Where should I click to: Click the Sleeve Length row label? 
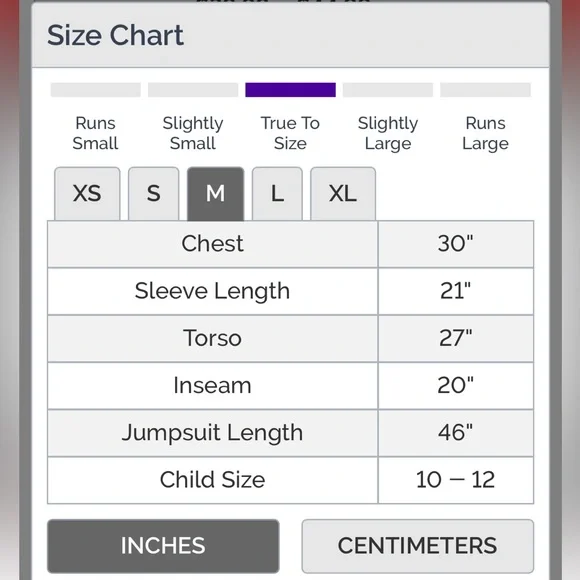212,291
